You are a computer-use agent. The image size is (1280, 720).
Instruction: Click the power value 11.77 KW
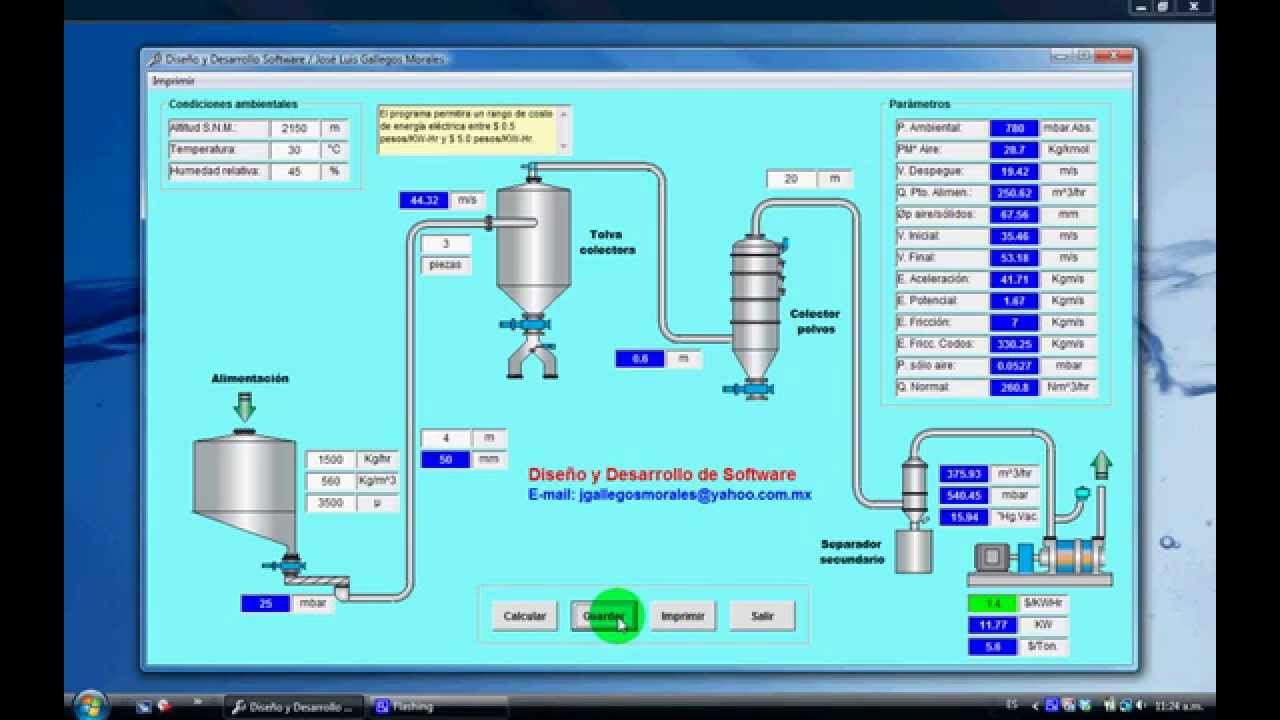click(992, 625)
